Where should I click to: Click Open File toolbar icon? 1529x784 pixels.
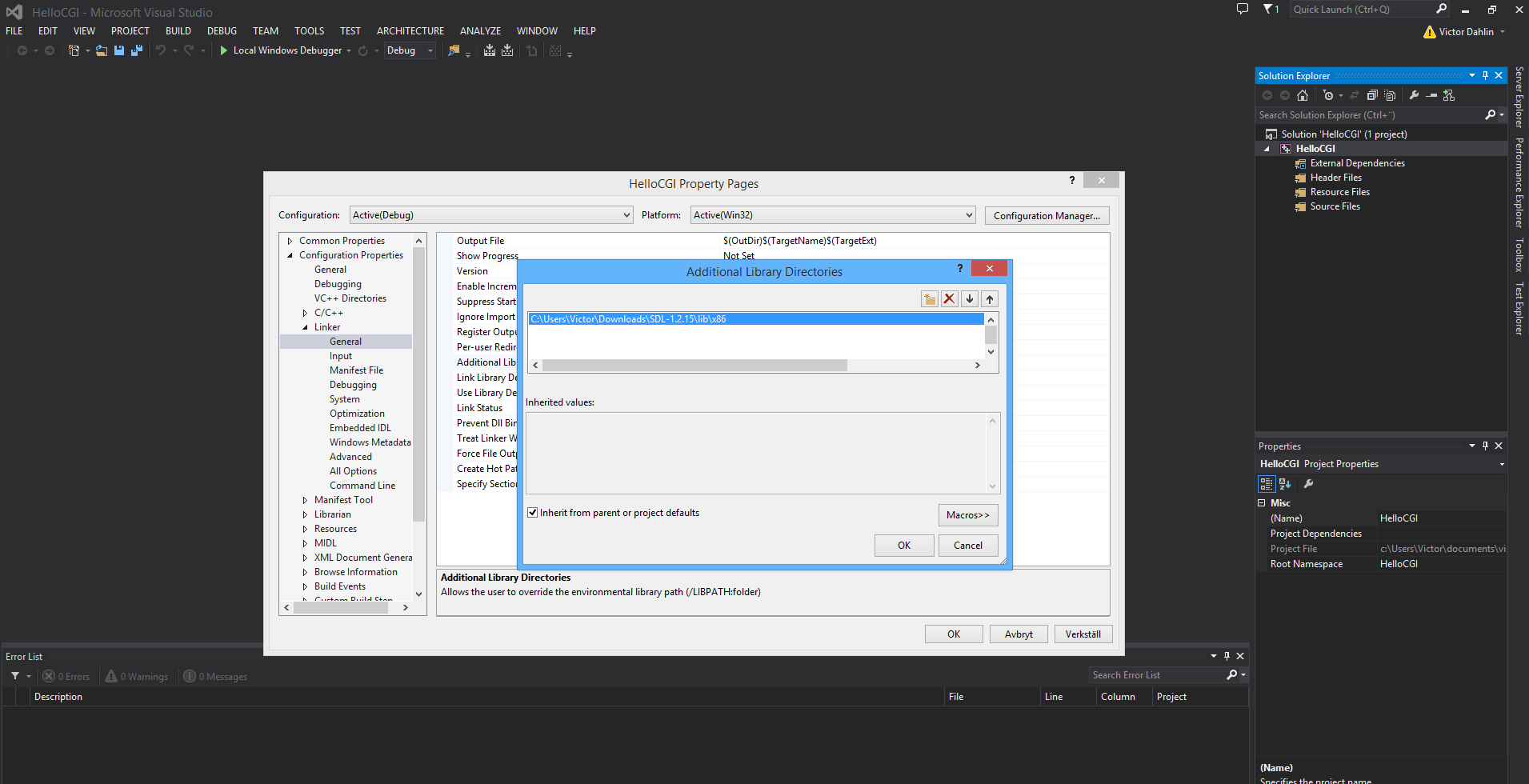[x=102, y=50]
